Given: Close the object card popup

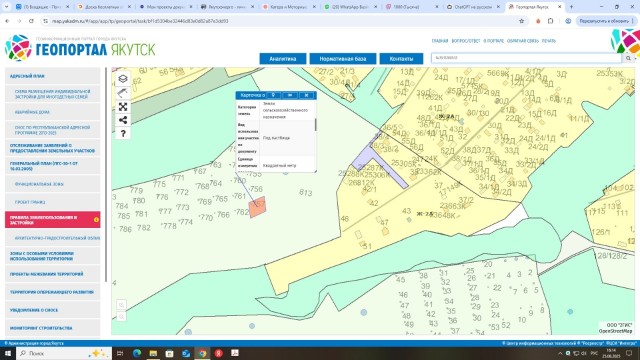Looking at the screenshot, I should 306,95.
